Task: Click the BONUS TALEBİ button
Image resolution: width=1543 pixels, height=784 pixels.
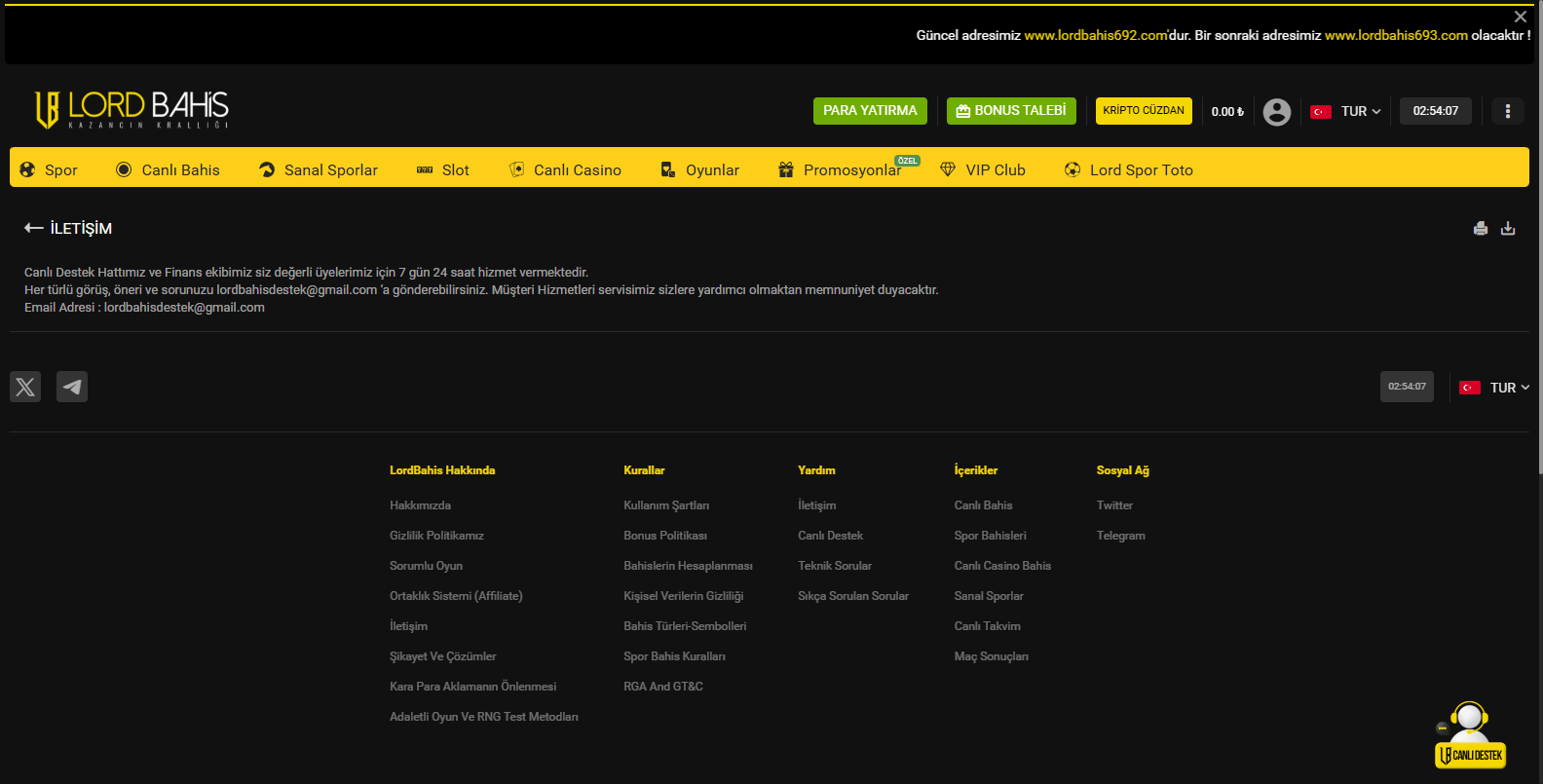Action: [x=1011, y=111]
